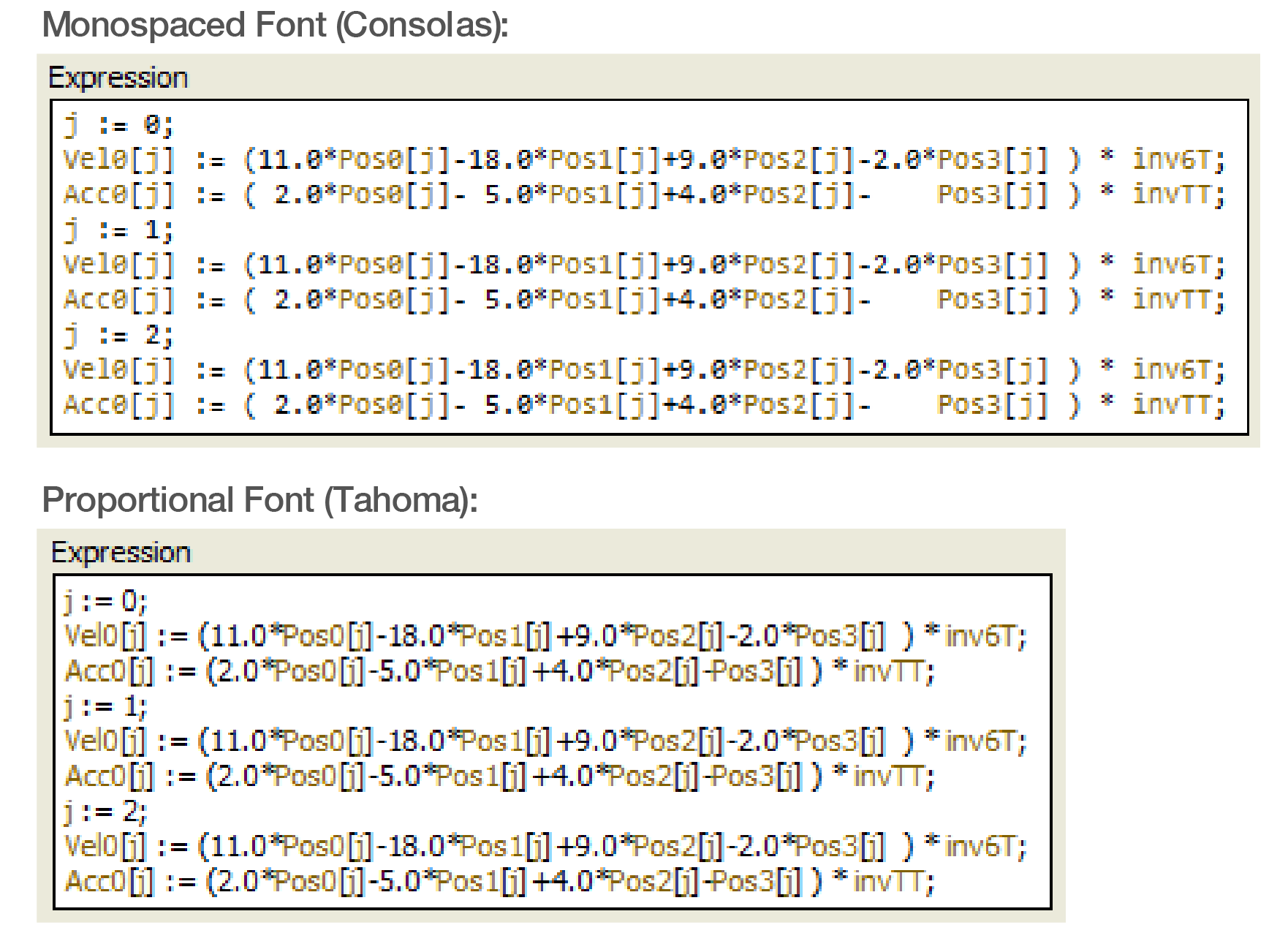The height and width of the screenshot is (933, 1288).
Task: Click the 'Monospaced Font (Consolas):' heading
Action: pos(275,26)
